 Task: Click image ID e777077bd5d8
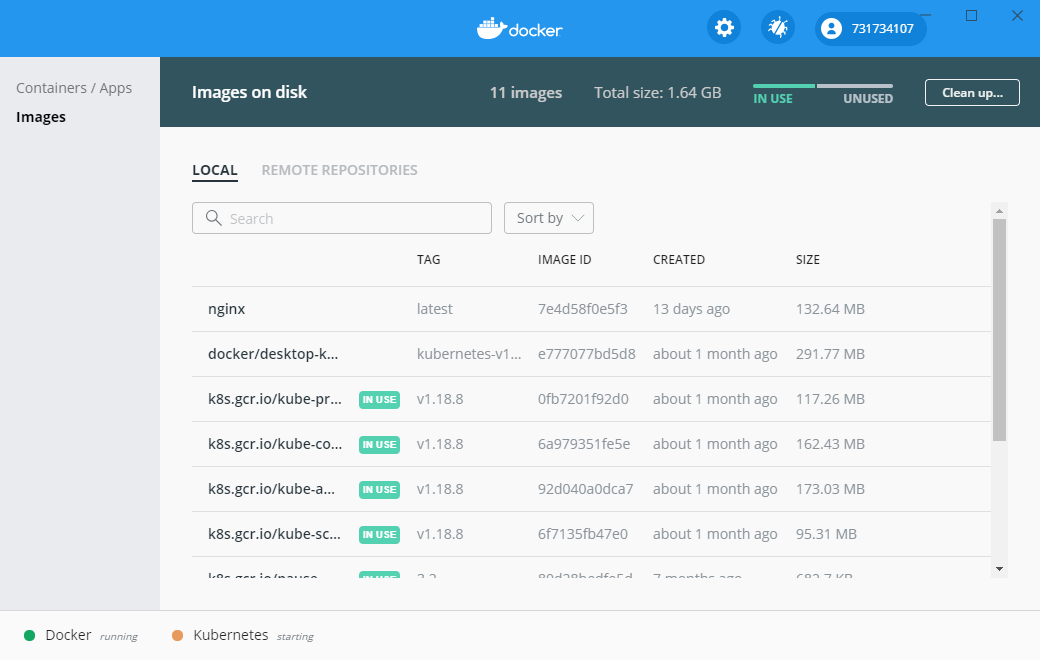[x=586, y=354]
